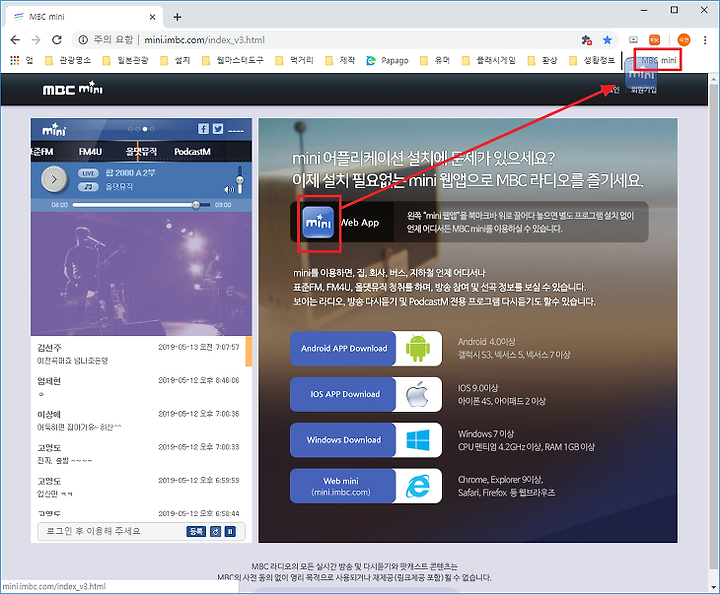Image resolution: width=720 pixels, height=594 pixels.
Task: Adjust the vertical volume slider knob
Action: click(x=240, y=181)
